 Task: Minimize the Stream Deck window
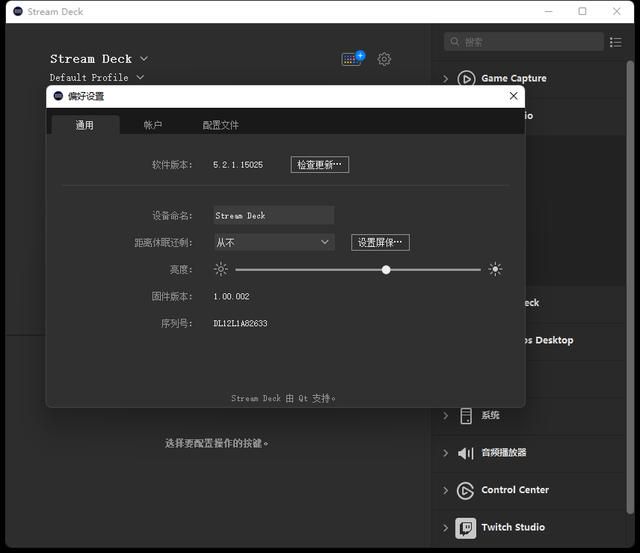[548, 11]
